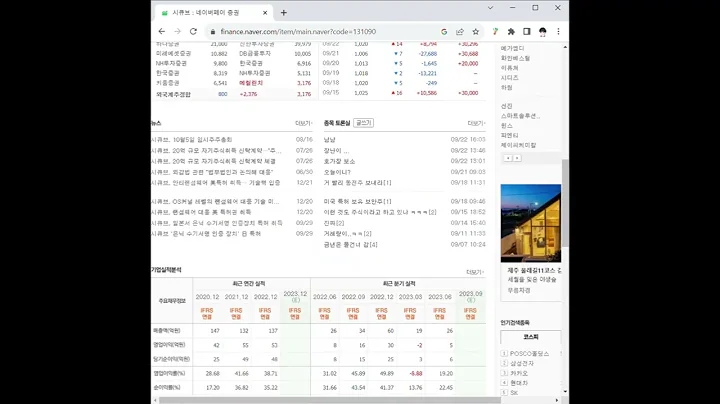View site info via the lock icon
720x404 pixels.
click(x=213, y=32)
